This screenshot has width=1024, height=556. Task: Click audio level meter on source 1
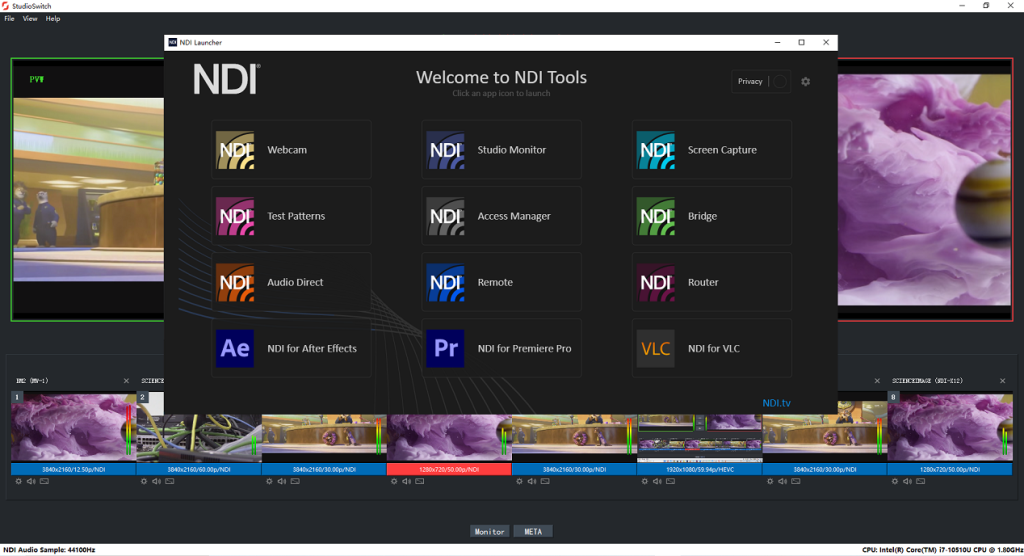tap(129, 430)
